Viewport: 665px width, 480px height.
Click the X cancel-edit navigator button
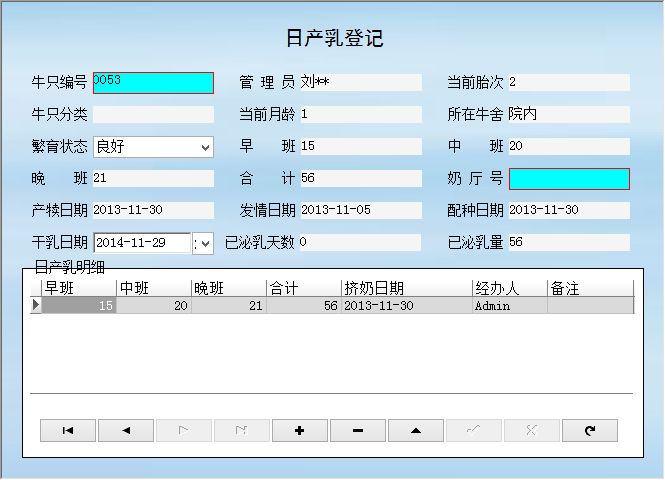coord(532,430)
